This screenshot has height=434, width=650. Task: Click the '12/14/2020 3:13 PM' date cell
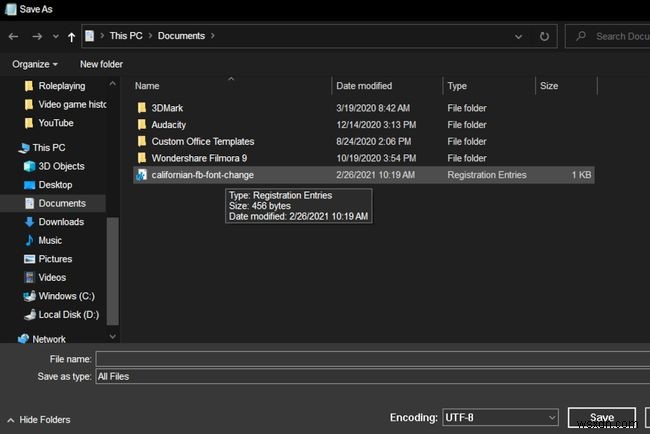[376, 125]
